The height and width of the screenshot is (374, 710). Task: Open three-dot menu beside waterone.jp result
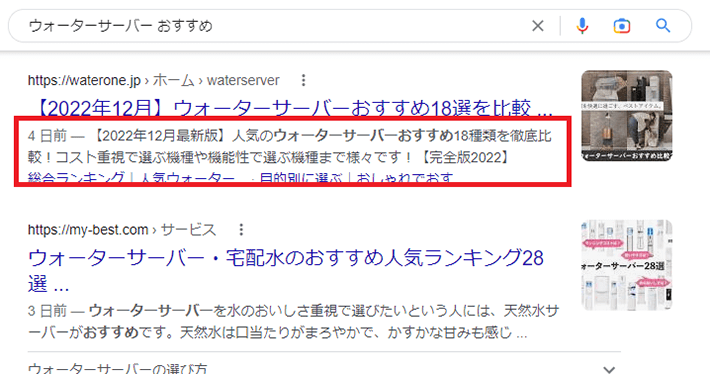click(x=303, y=81)
